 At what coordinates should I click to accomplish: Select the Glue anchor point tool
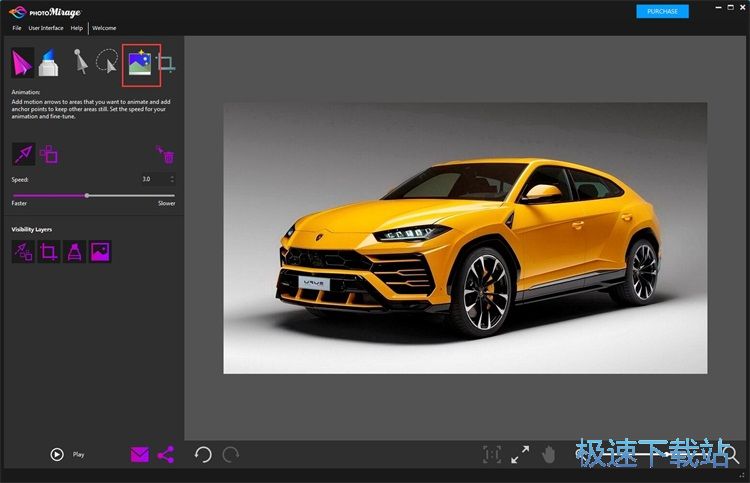click(x=50, y=64)
